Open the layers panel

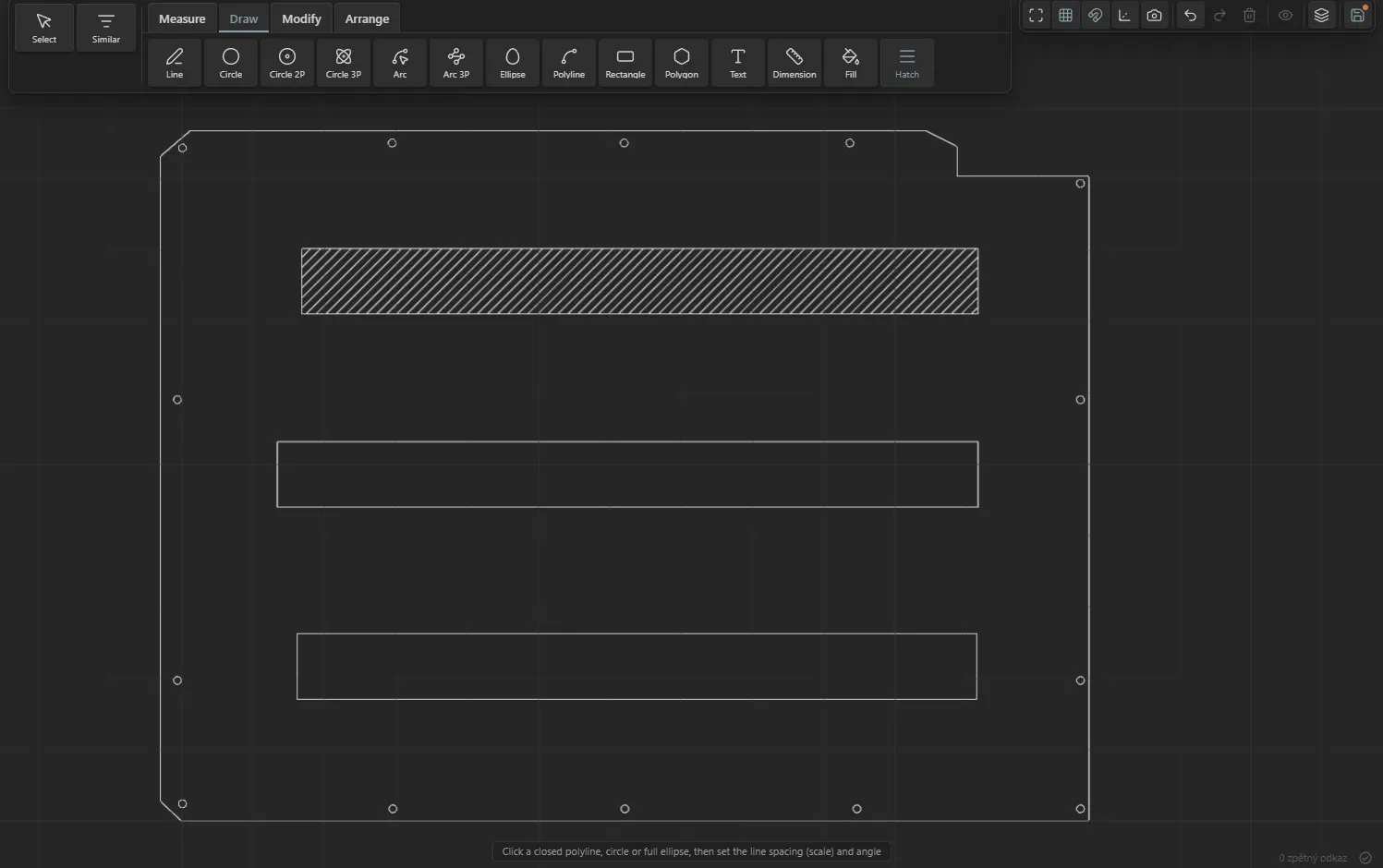pyautogui.click(x=1322, y=16)
